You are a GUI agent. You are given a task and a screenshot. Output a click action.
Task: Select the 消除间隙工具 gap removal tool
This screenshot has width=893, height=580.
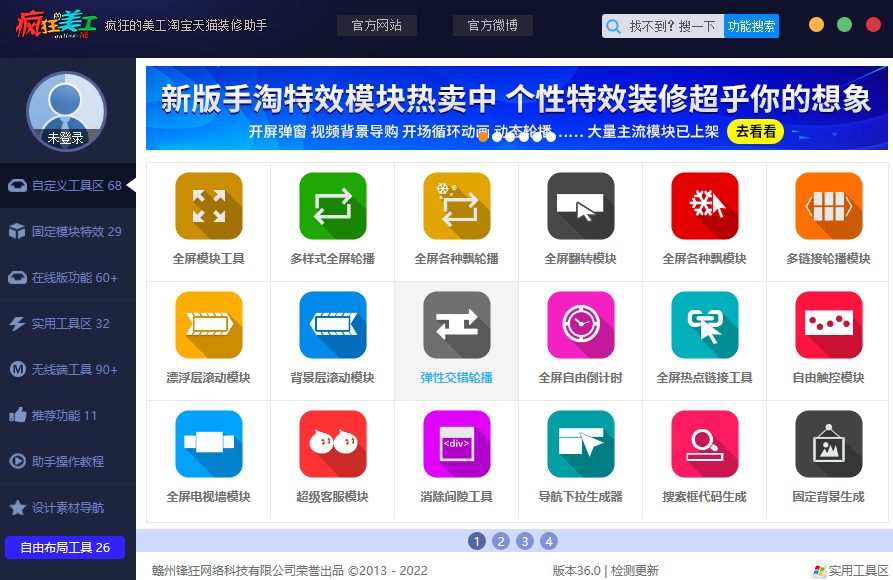(x=456, y=443)
